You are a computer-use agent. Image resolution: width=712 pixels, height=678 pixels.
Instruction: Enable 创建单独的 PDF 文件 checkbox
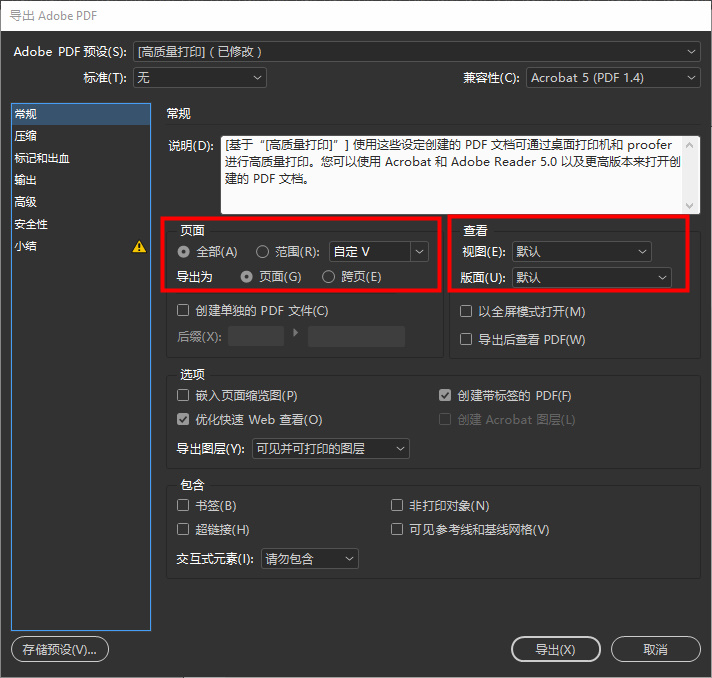coord(183,311)
